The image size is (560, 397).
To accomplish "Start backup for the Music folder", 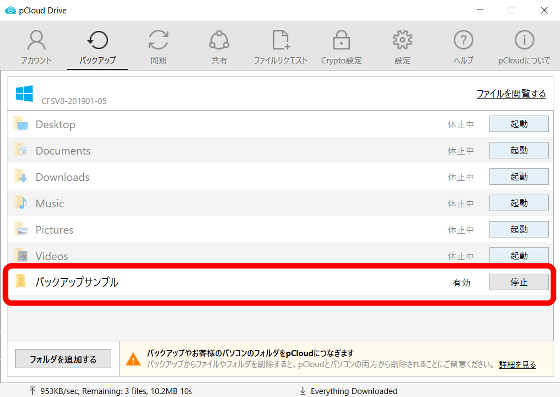I will 519,203.
